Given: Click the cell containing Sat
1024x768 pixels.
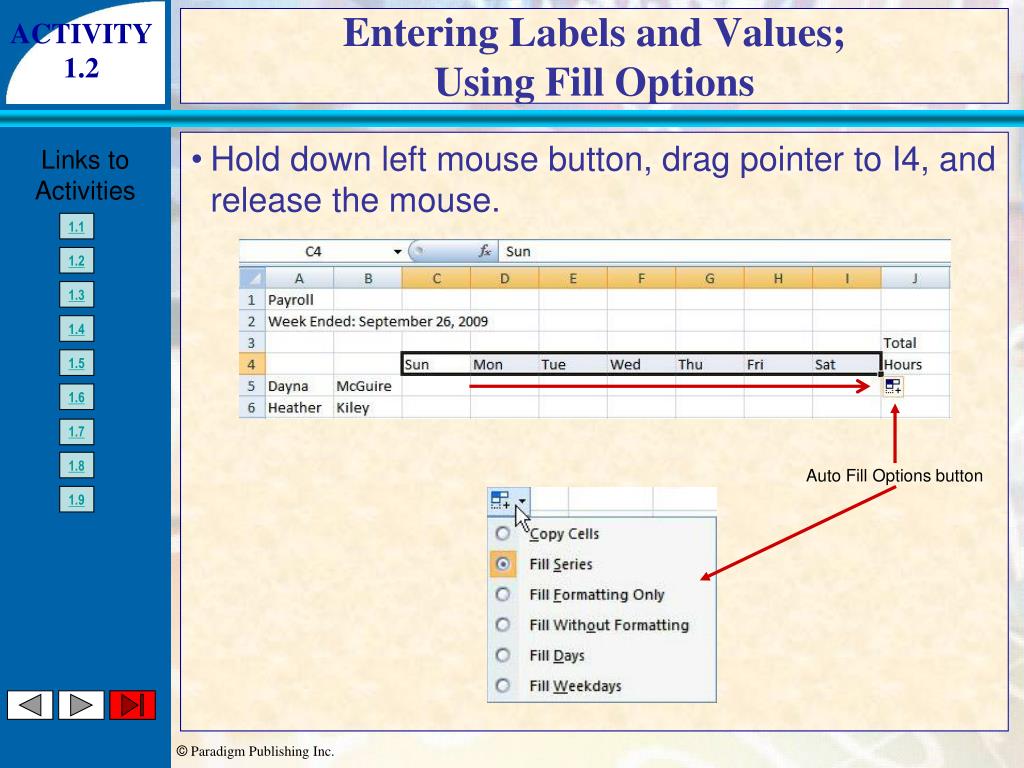Looking at the screenshot, I should 847,364.
